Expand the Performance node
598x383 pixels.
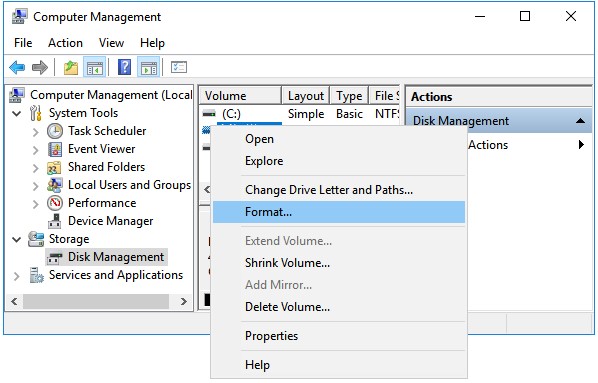pos(36,204)
